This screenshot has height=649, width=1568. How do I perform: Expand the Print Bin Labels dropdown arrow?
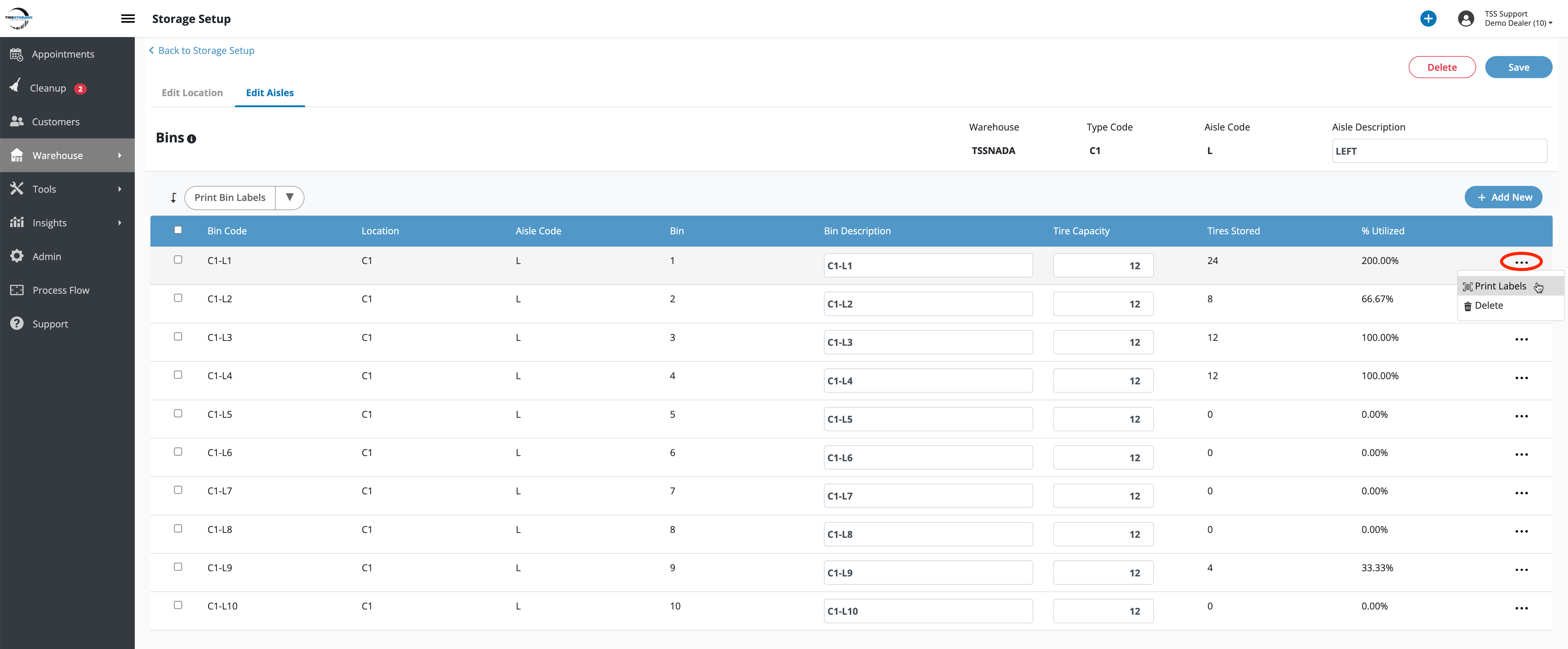[290, 197]
